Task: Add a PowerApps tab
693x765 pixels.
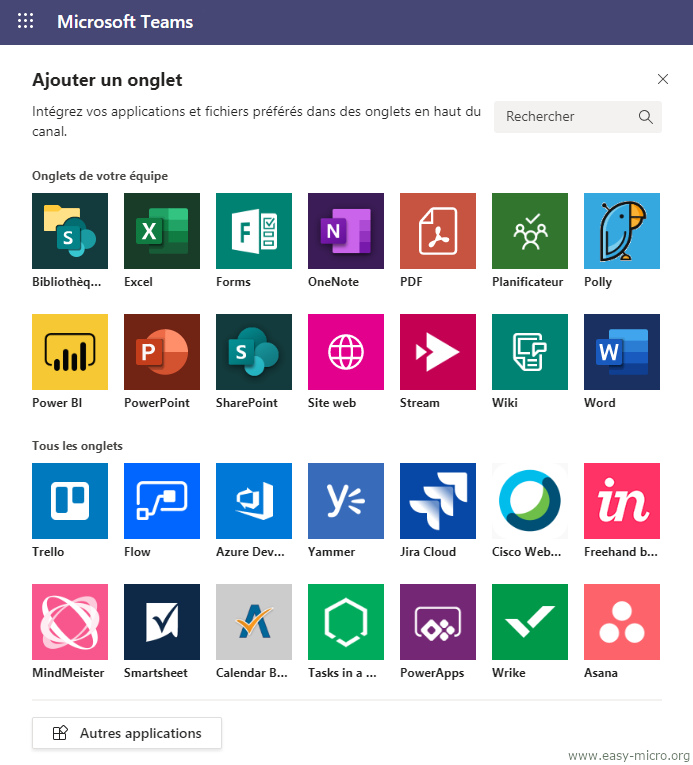Action: pyautogui.click(x=438, y=622)
